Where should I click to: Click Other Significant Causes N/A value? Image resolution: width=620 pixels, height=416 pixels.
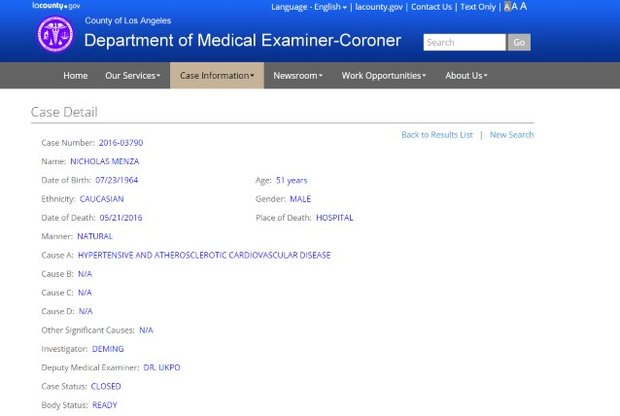[x=146, y=330]
